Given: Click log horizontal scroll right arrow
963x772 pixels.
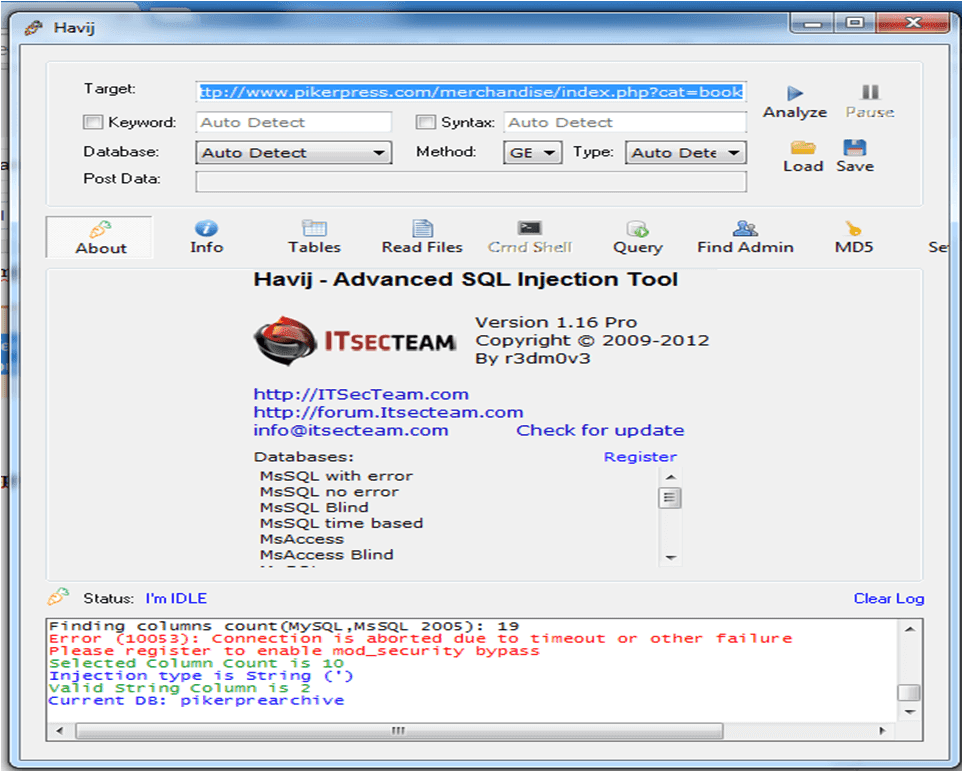Looking at the screenshot, I should pos(883,730).
